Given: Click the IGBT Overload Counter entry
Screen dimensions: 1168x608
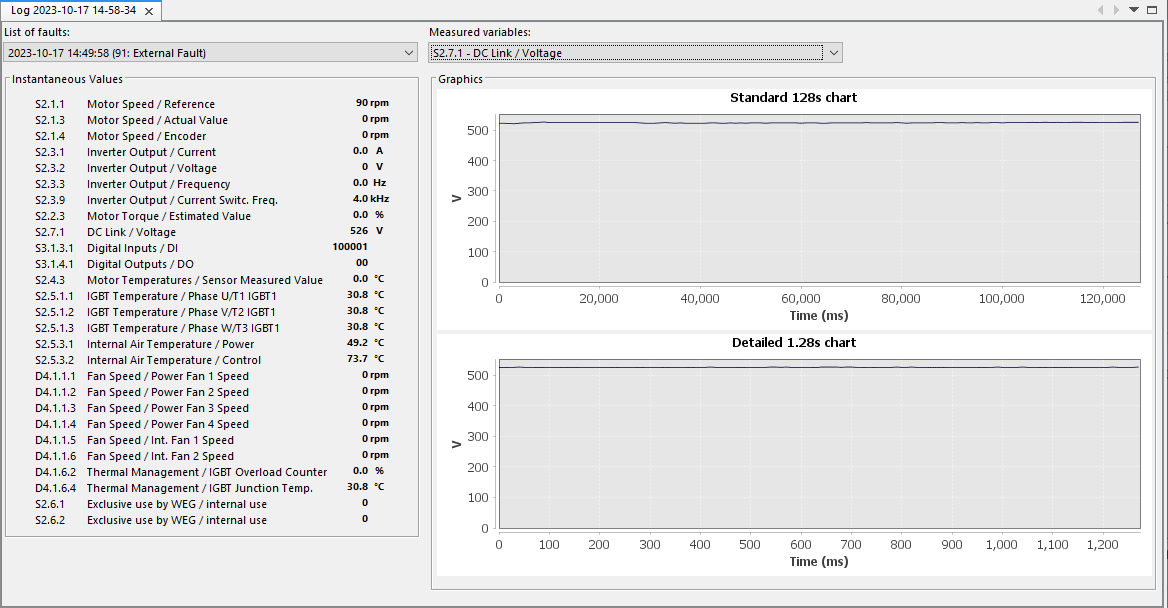Looking at the screenshot, I should pyautogui.click(x=206, y=472).
